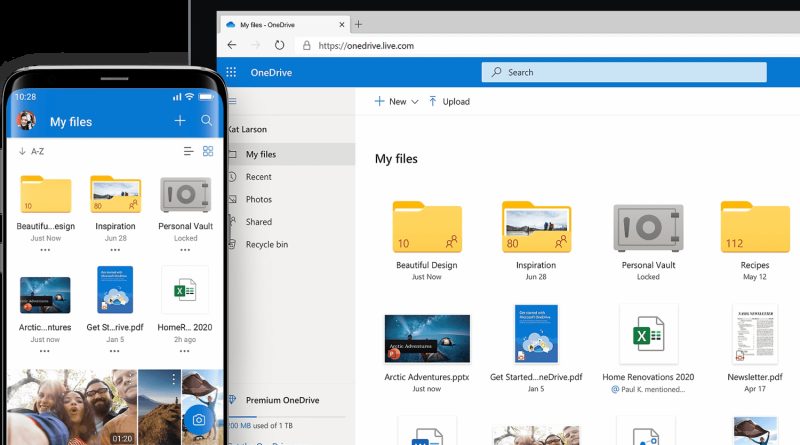Viewport: 800px width, 445px height.
Task: Open the Home Renovations 2020 Excel file
Action: pyautogui.click(x=648, y=334)
